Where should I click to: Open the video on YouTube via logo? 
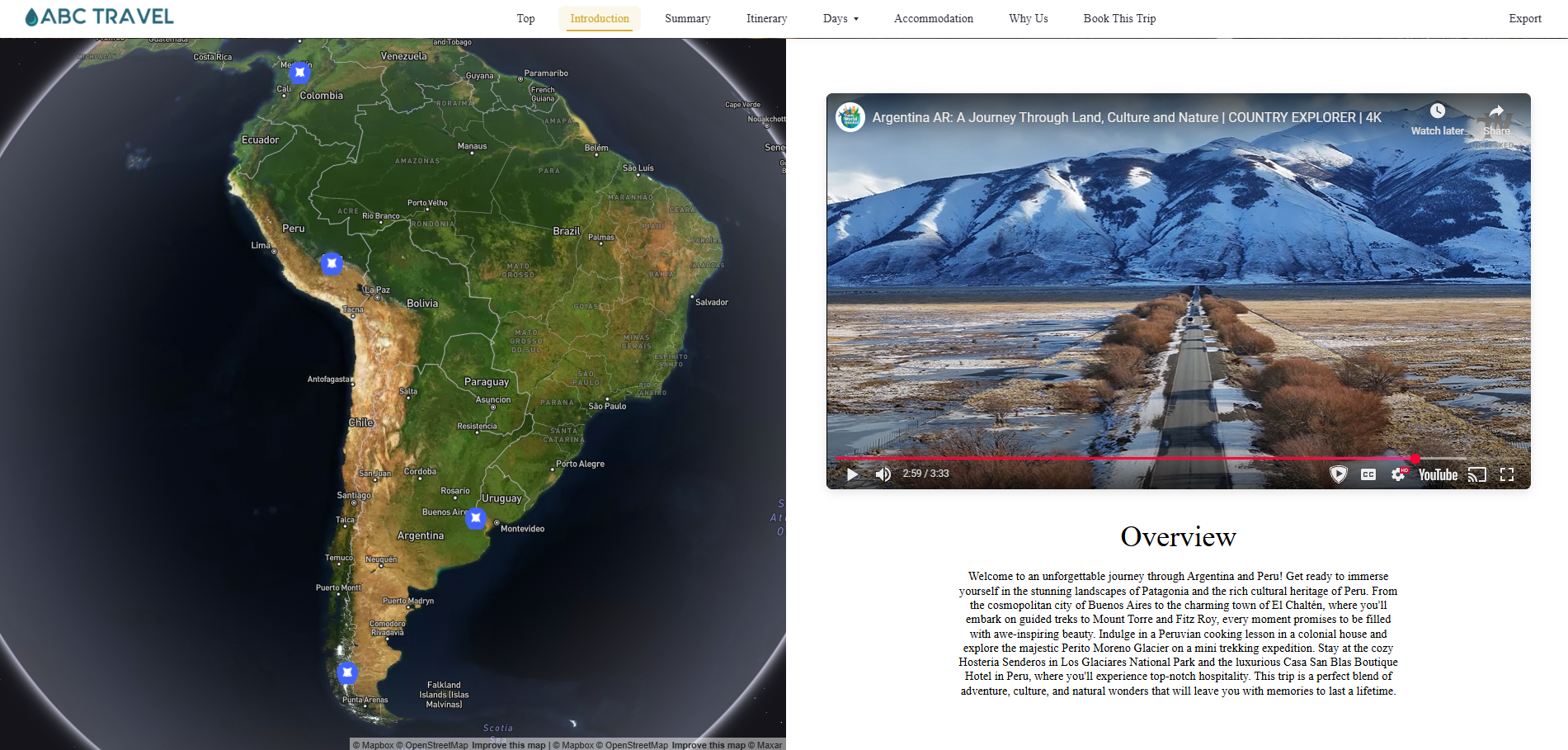tap(1438, 474)
